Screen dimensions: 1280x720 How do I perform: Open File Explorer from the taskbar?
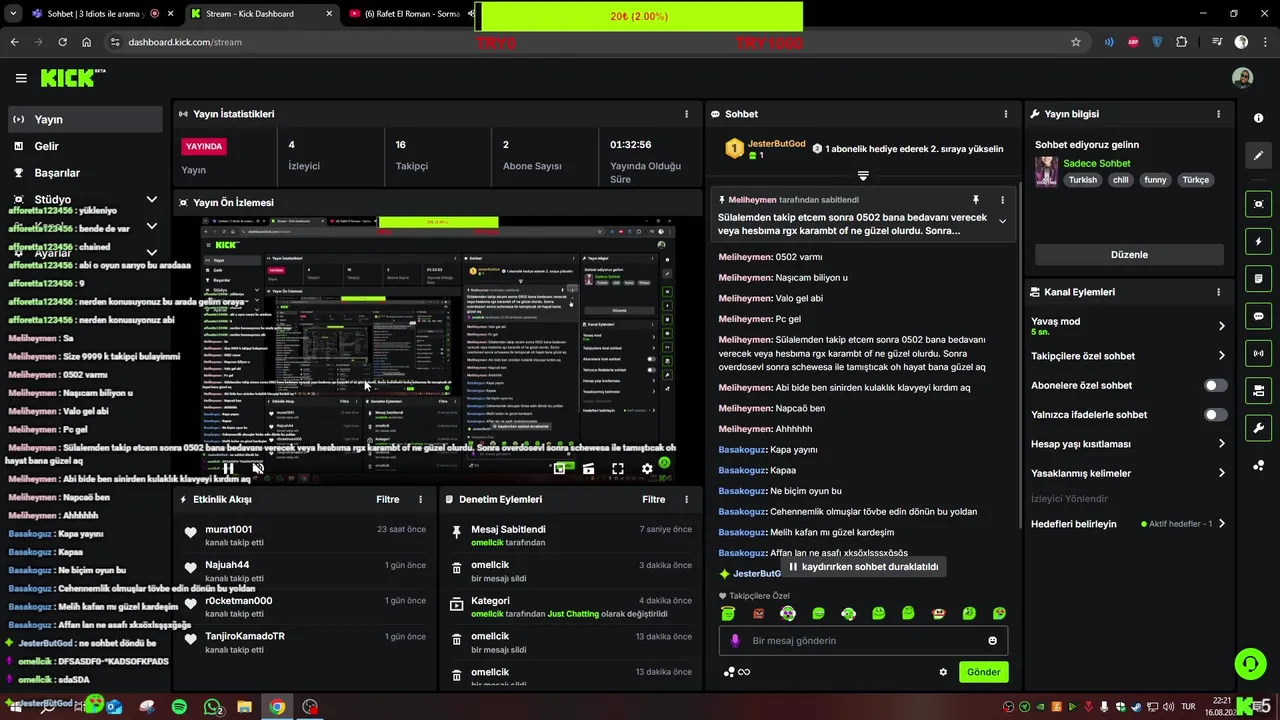(x=244, y=707)
